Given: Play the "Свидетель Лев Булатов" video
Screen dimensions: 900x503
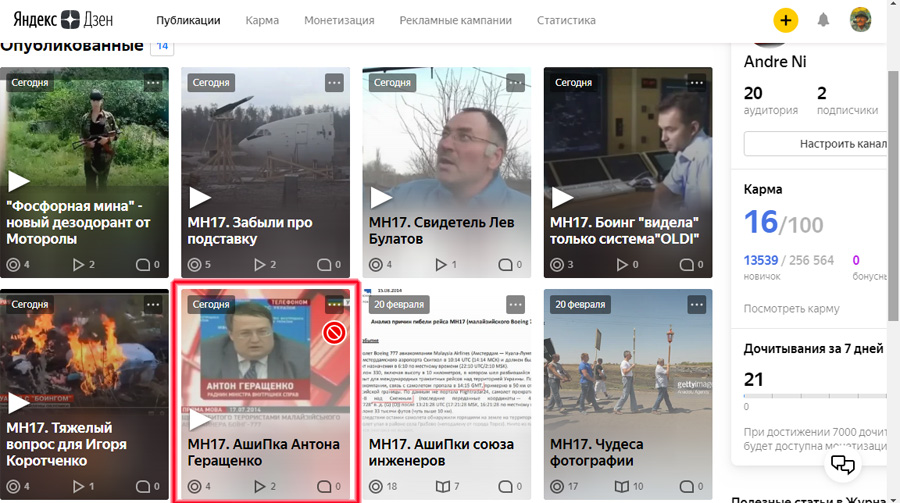Looking at the screenshot, I should pyautogui.click(x=381, y=198).
